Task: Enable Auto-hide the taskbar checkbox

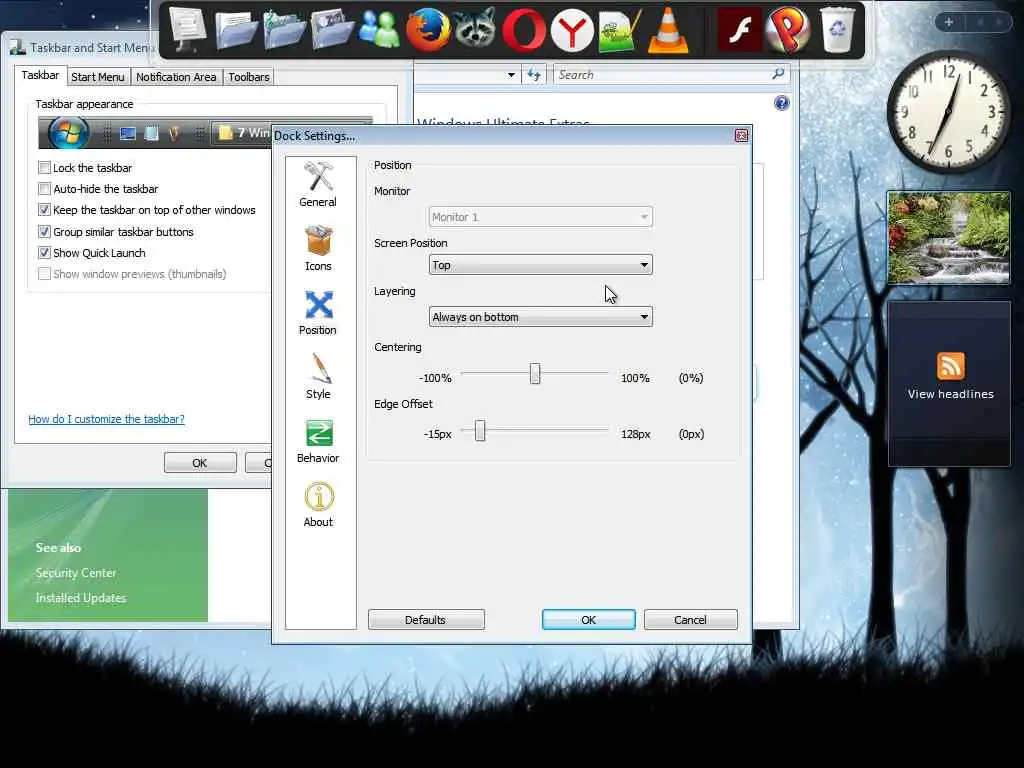Action: (x=44, y=189)
